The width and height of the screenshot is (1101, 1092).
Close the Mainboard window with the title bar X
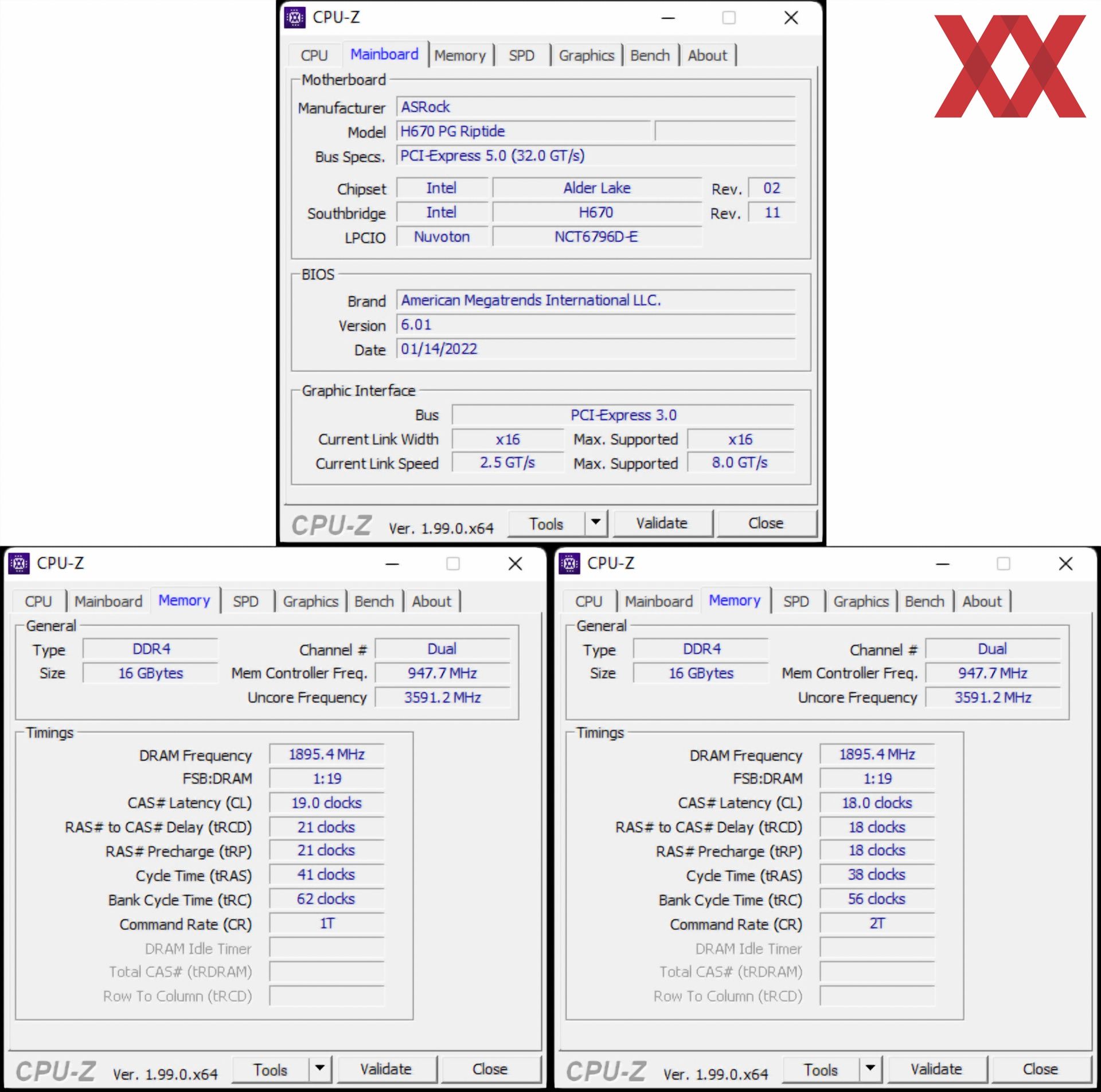(791, 18)
